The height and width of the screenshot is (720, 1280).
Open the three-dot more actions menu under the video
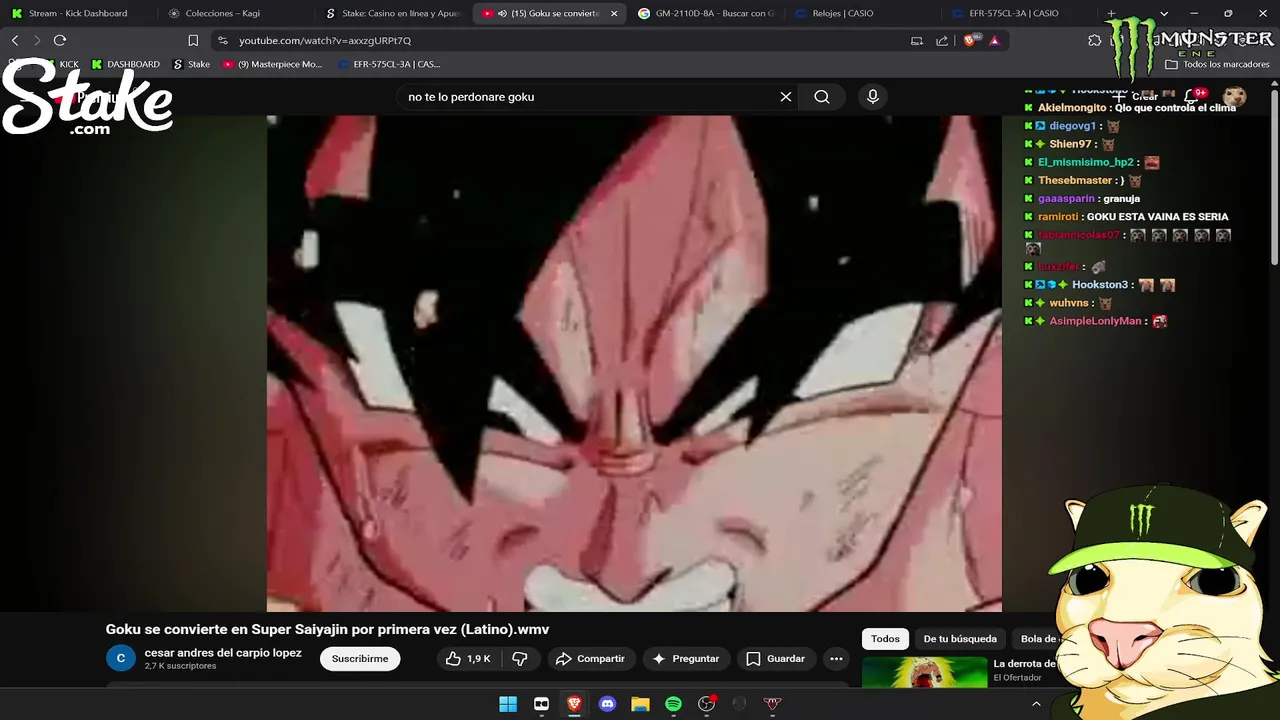(x=836, y=659)
